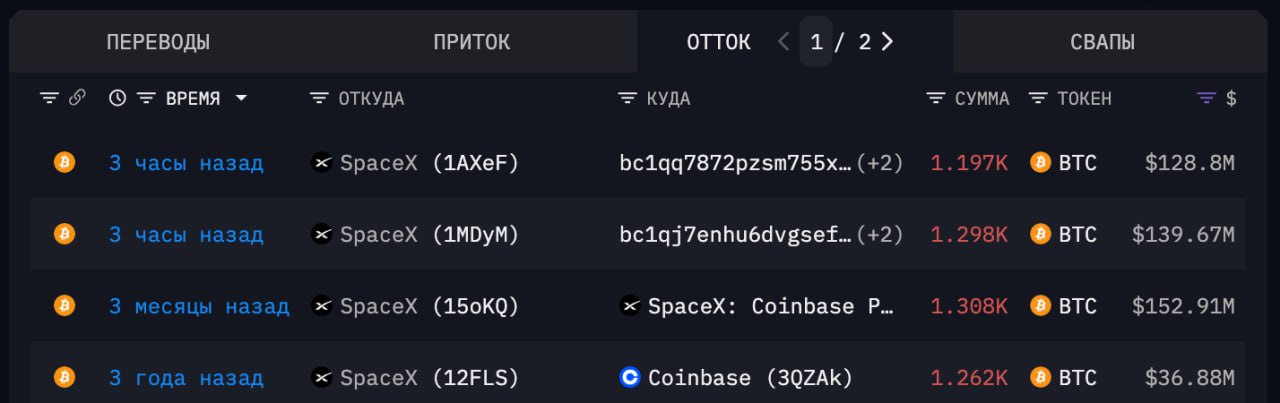Image resolution: width=1280 pixels, height=403 pixels.
Task: Click the filter icon beside СУММА
Action: (936, 98)
